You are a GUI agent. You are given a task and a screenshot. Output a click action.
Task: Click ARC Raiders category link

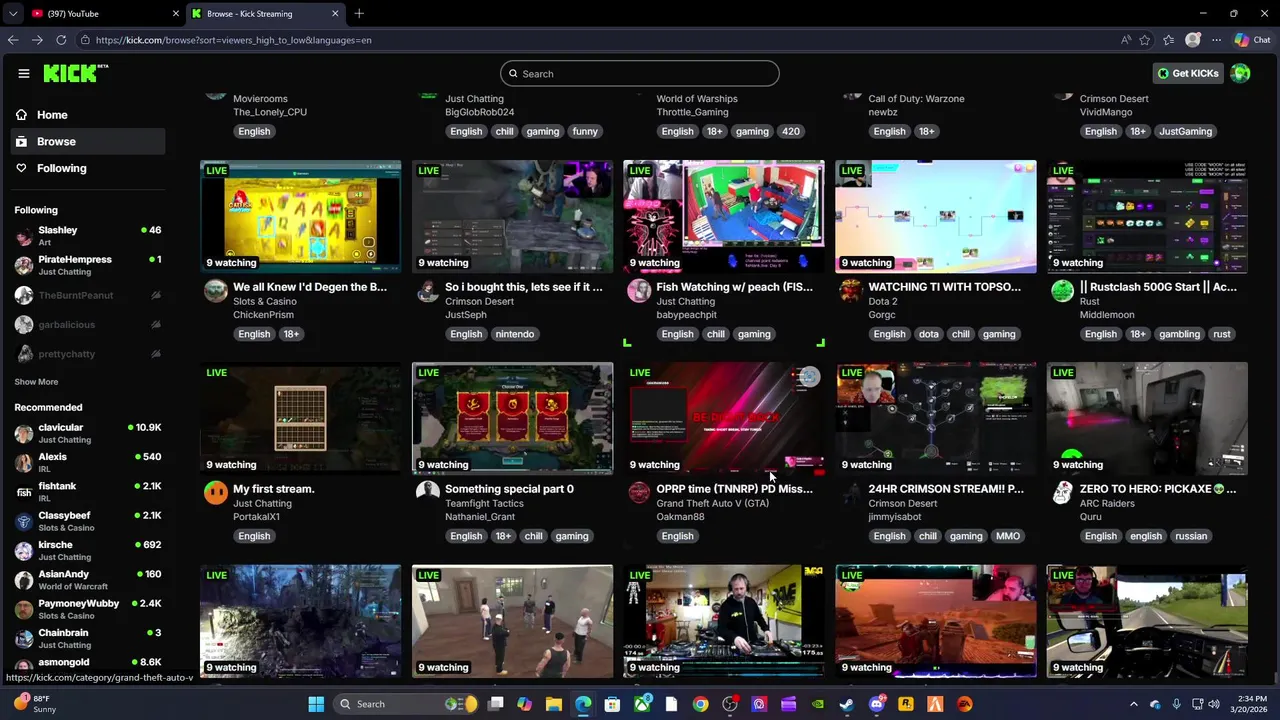pos(1105,503)
